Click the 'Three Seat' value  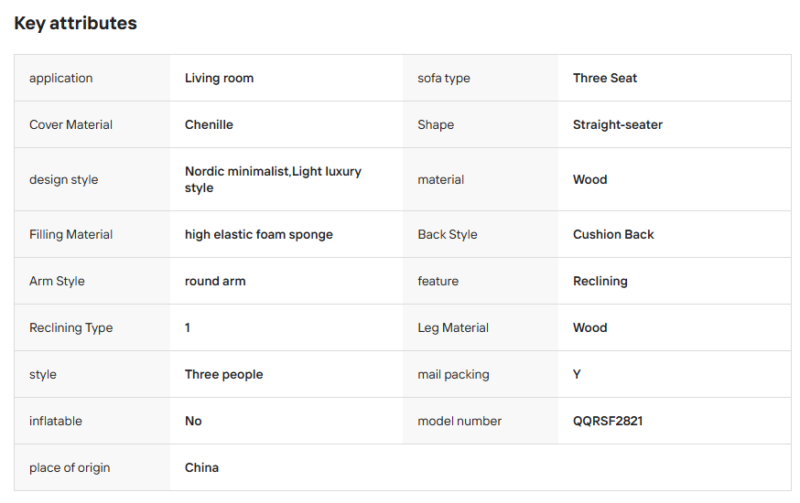point(605,78)
